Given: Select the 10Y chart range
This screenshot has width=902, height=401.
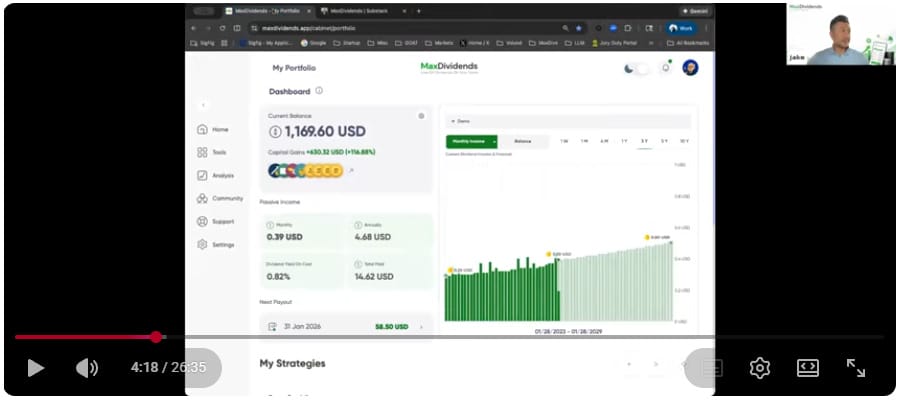Looking at the screenshot, I should coord(684,142).
